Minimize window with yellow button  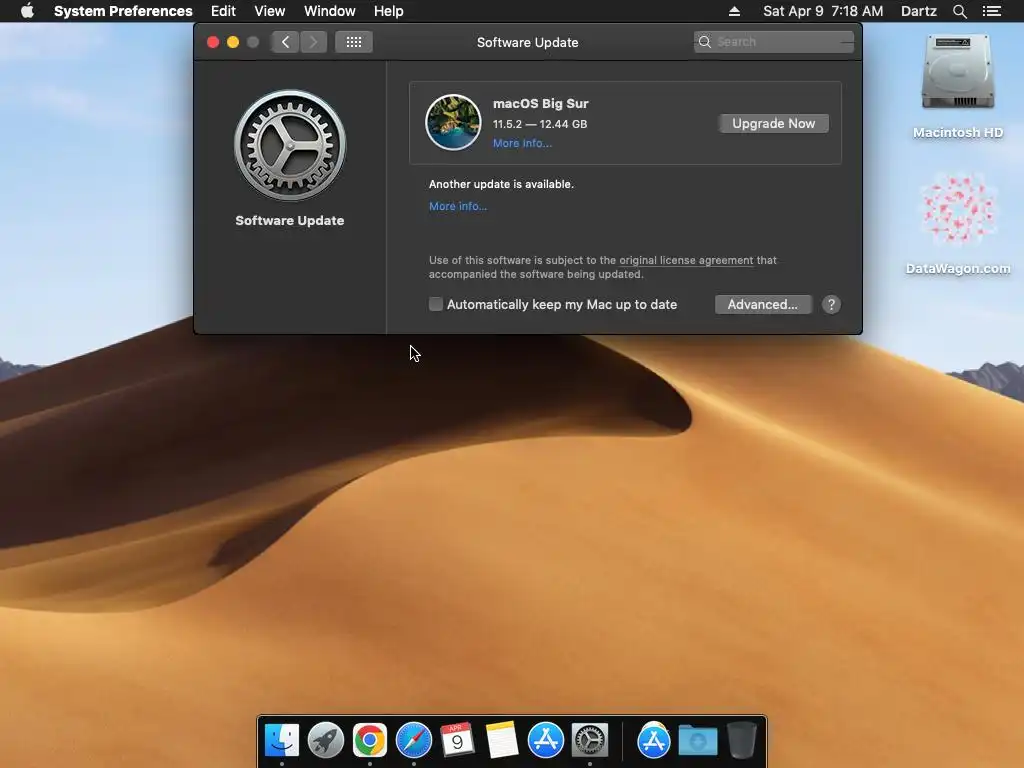coord(232,42)
